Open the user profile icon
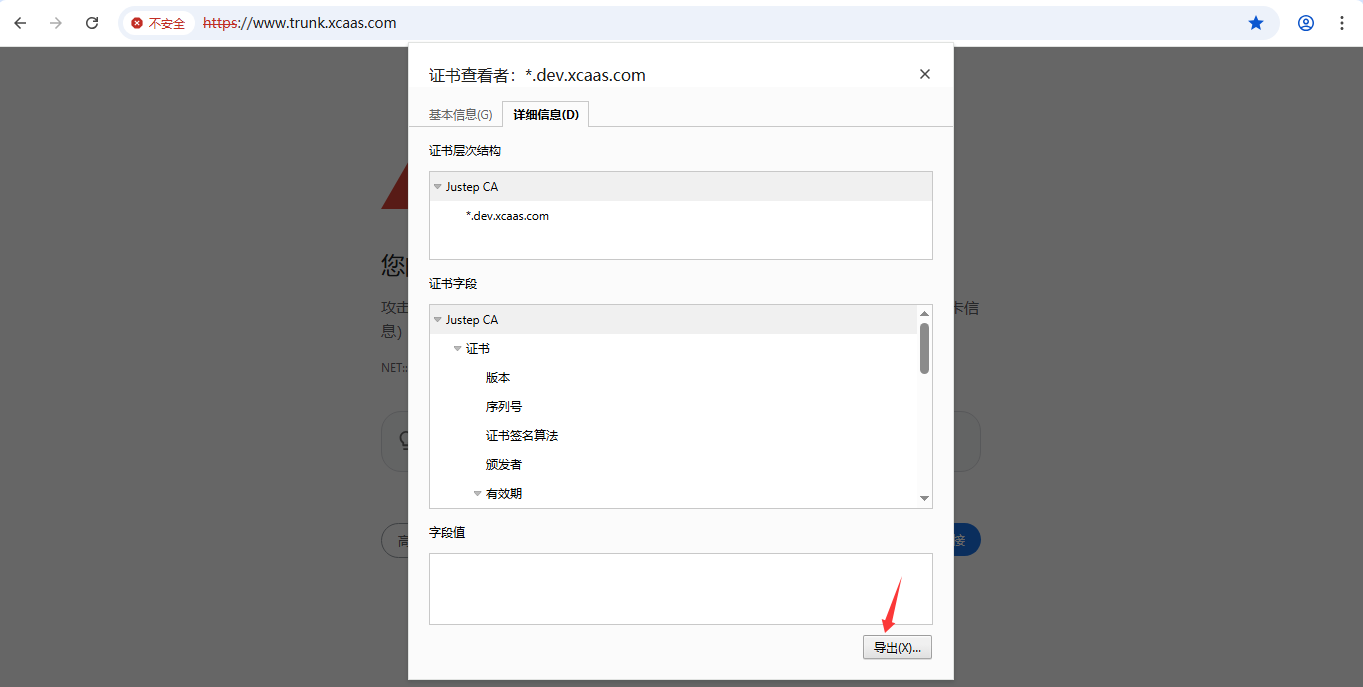This screenshot has width=1363, height=687. coord(1306,23)
